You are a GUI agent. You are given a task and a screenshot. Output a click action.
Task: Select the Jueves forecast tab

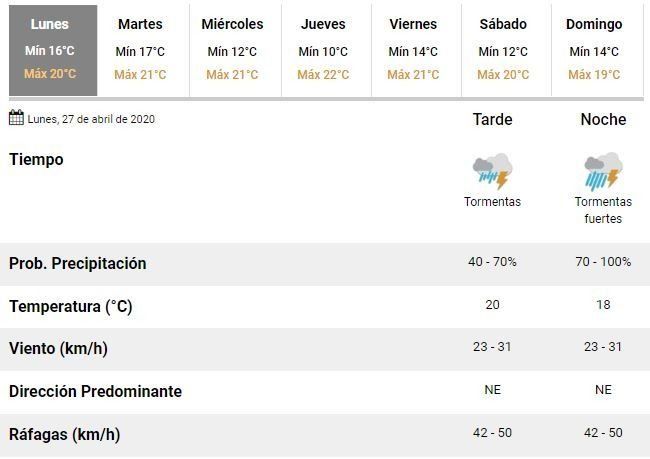[x=323, y=50]
